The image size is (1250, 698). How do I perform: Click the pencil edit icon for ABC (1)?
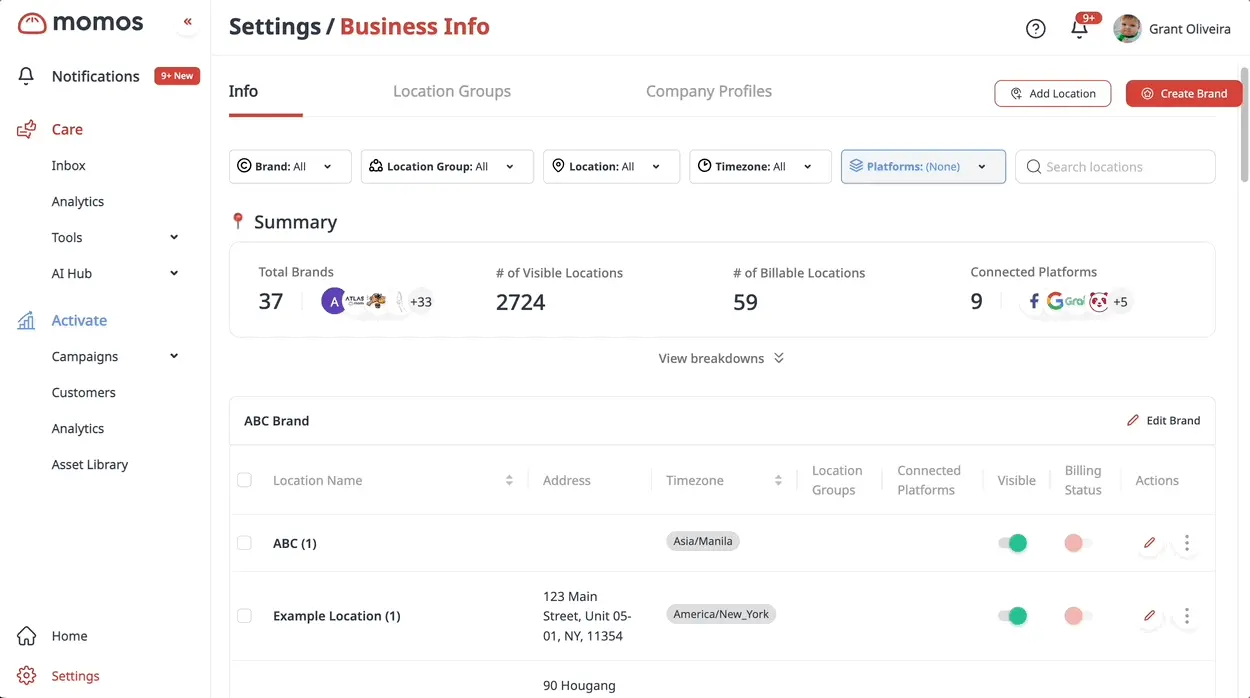pyautogui.click(x=1149, y=543)
